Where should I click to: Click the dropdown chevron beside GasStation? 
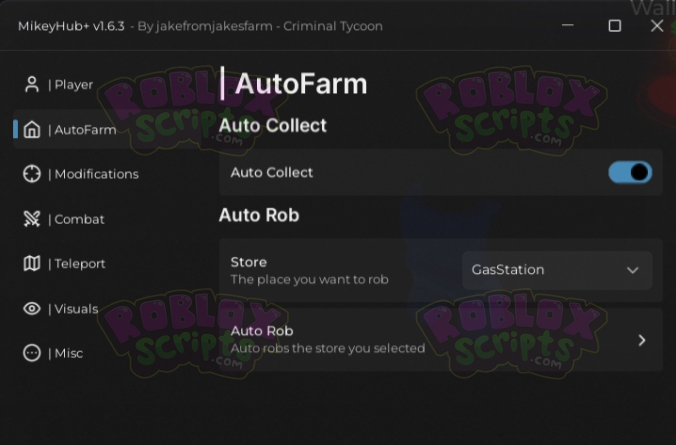click(x=632, y=270)
